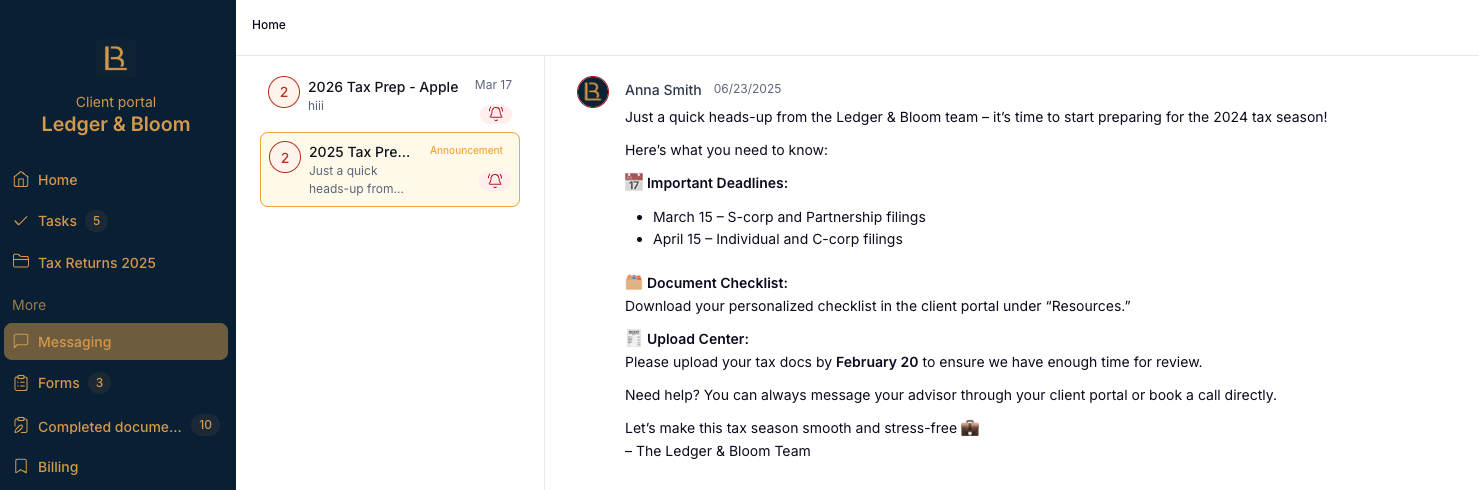Click Anna Smith's avatar in message
This screenshot has width=1479, height=490.
[x=593, y=92]
